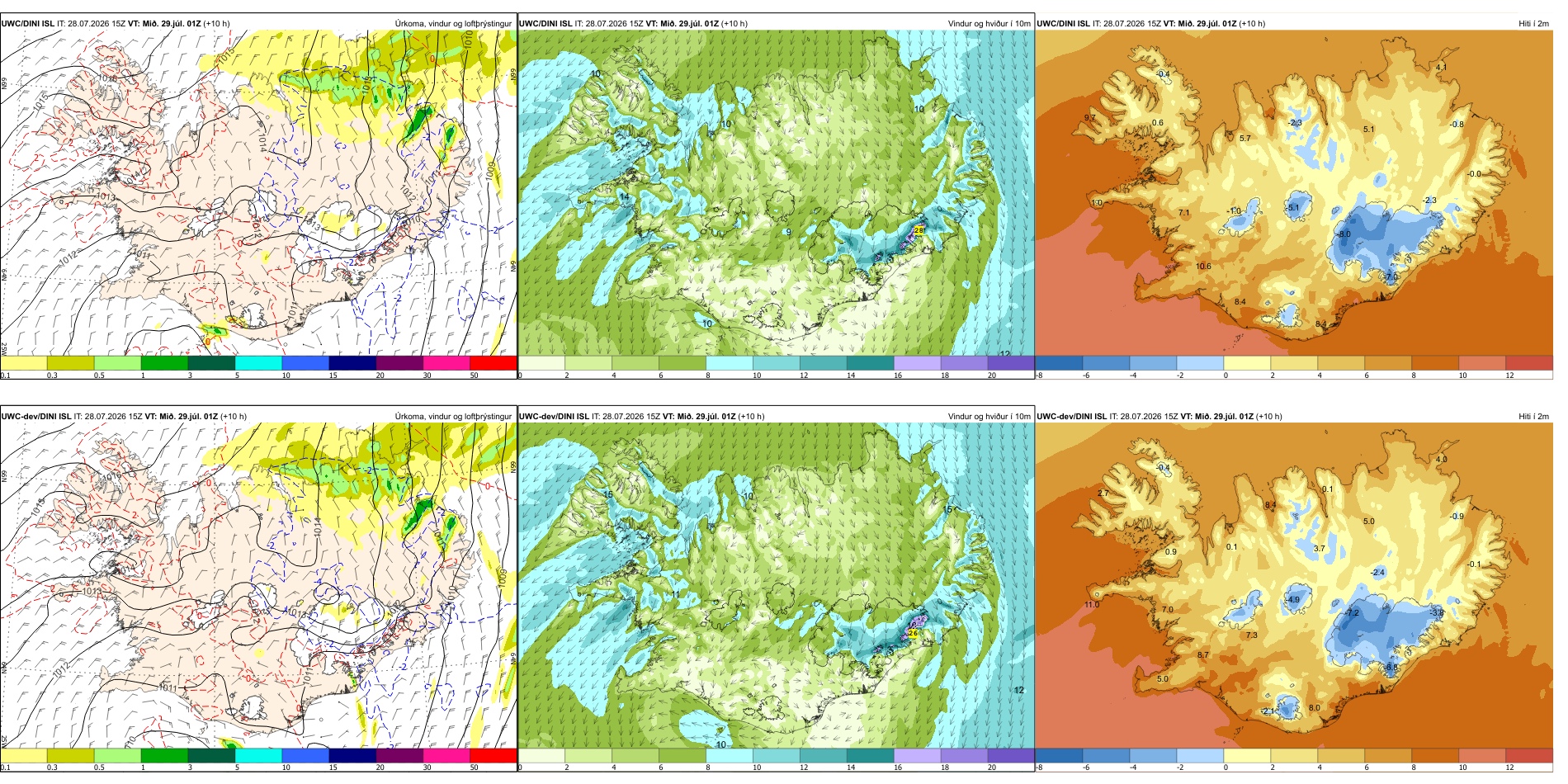Click the 4.1 temperature value on UWC/DINI map
This screenshot has width=1568, height=784.
[1441, 67]
